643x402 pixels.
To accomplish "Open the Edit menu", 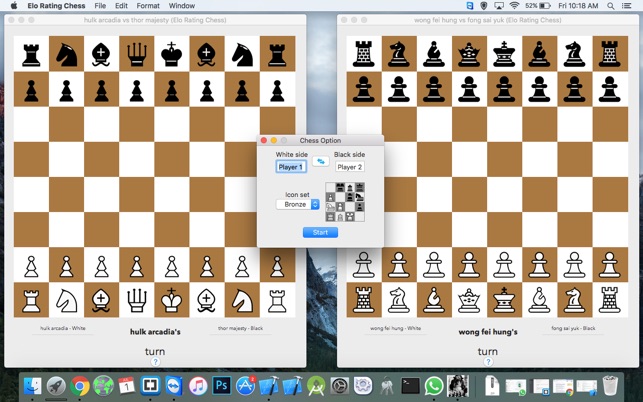I will pyautogui.click(x=121, y=6).
